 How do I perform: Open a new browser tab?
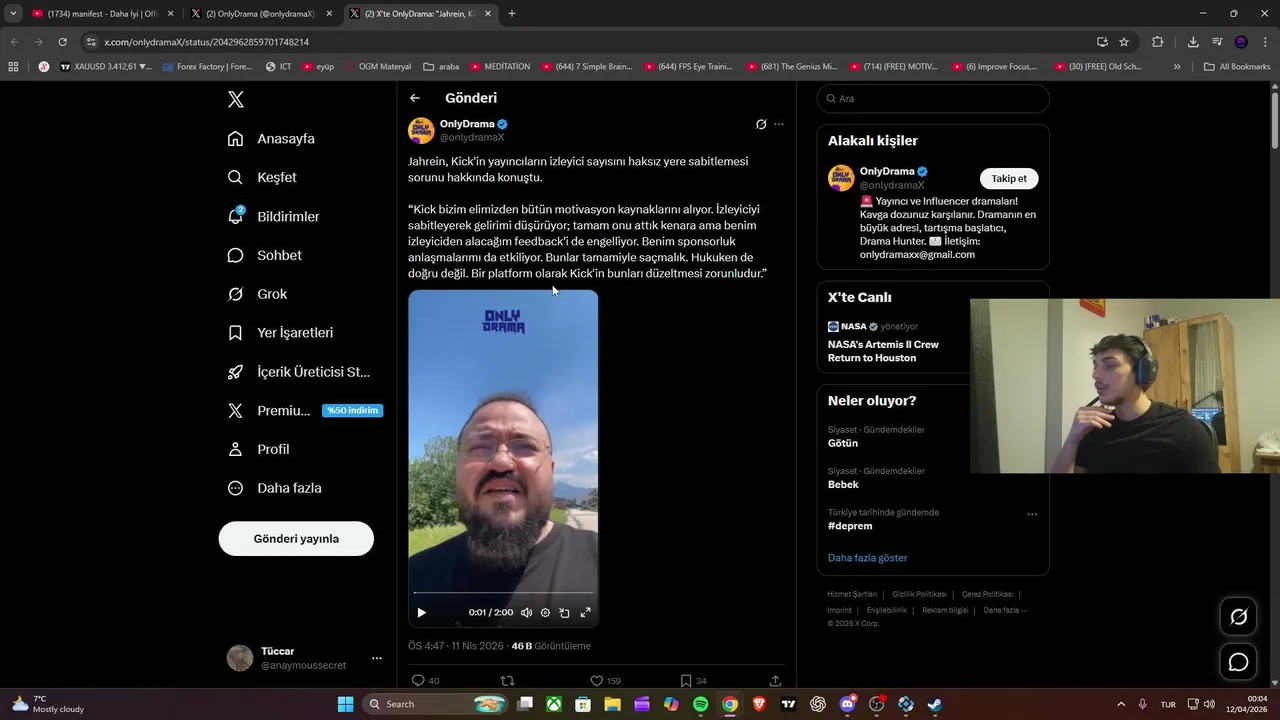point(512,14)
